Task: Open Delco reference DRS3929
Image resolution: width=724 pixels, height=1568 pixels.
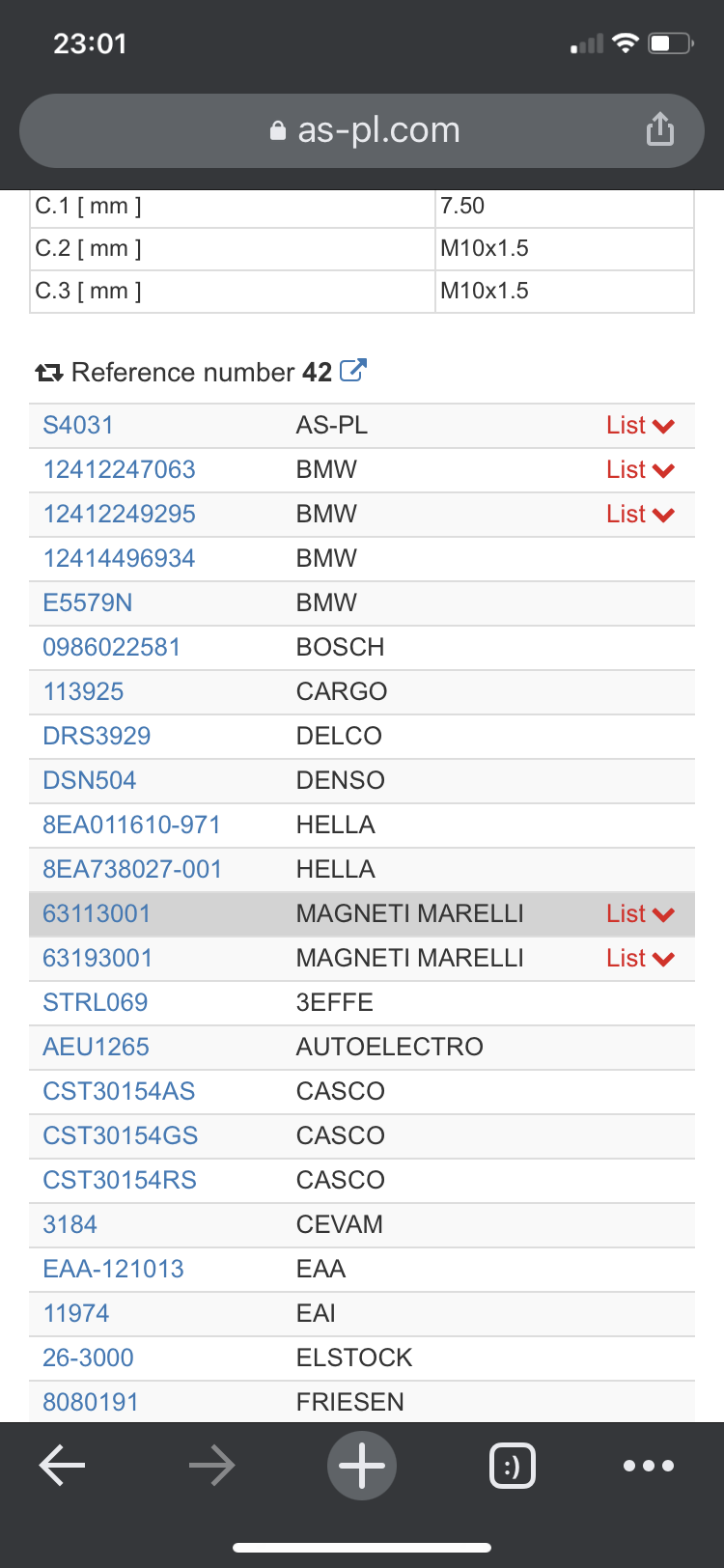Action: (x=97, y=736)
